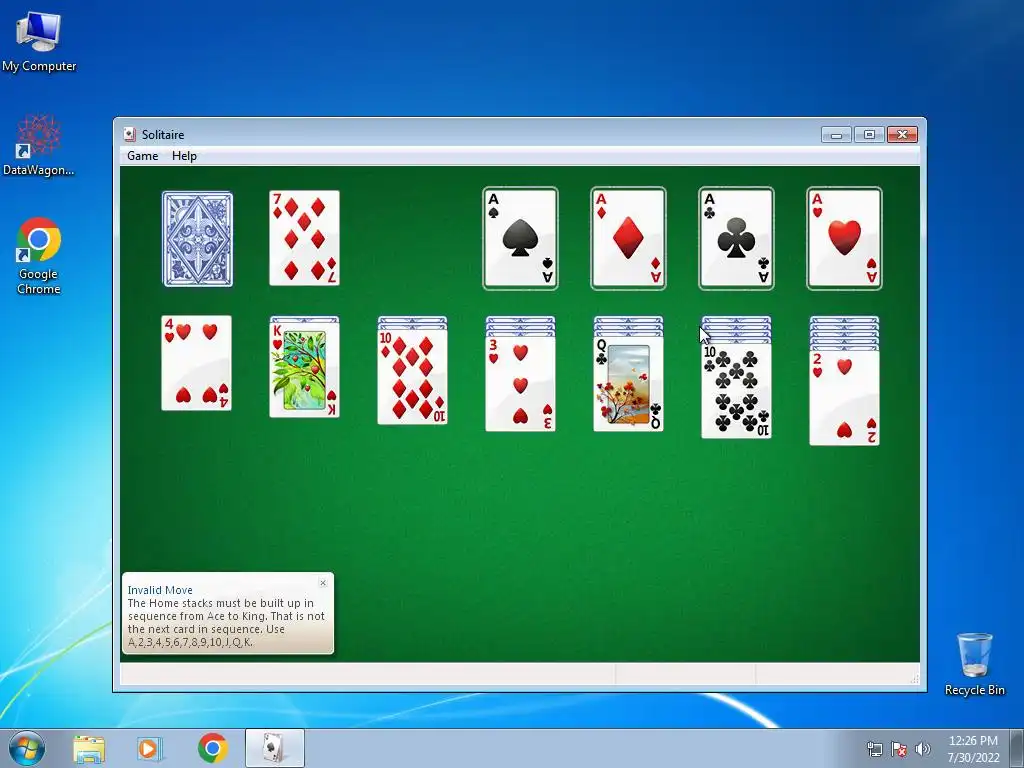Viewport: 1024px width, 768px height.
Task: Select the 10 of clubs card
Action: pos(736,391)
